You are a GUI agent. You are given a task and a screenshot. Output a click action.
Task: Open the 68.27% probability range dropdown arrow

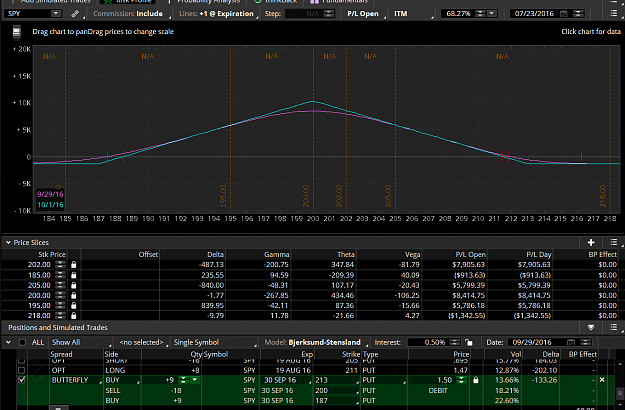[492, 14]
